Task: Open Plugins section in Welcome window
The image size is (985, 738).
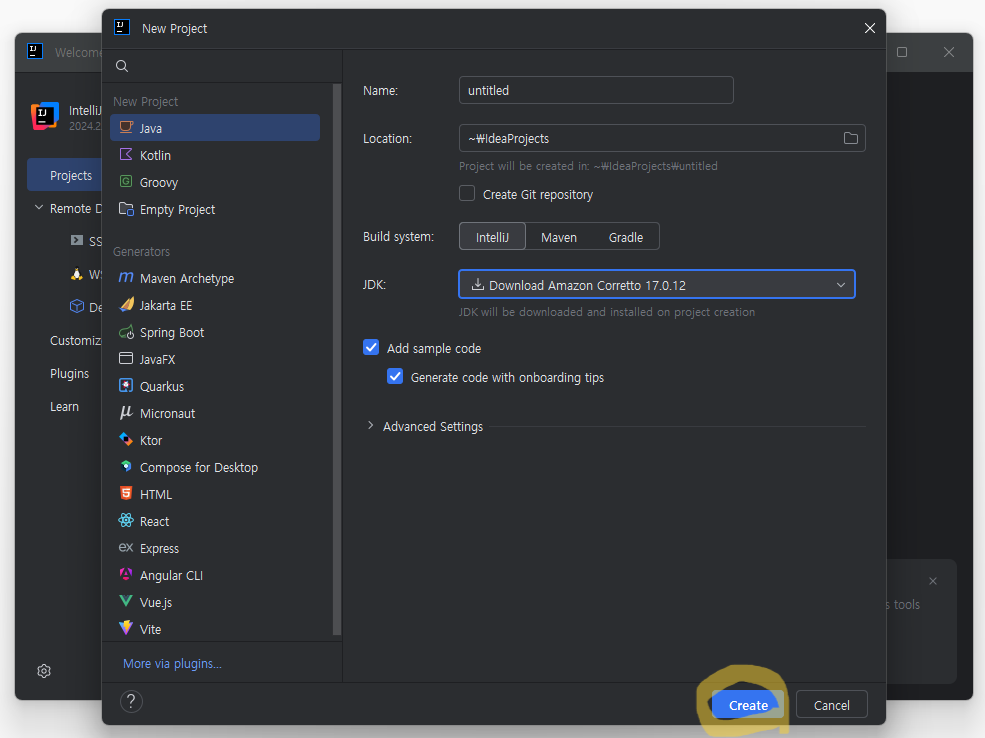Action: coord(69,374)
